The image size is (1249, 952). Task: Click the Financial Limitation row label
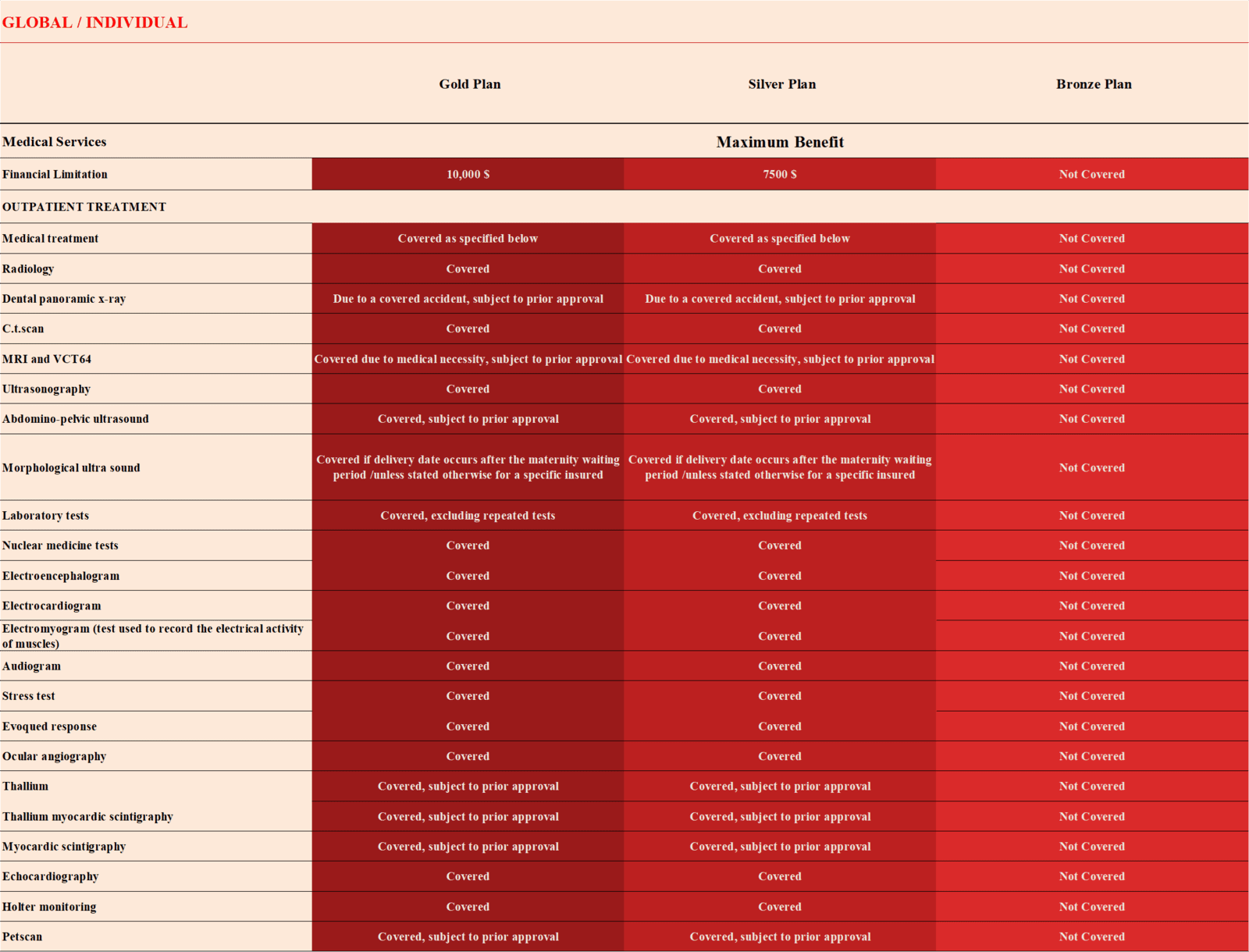[x=55, y=174]
